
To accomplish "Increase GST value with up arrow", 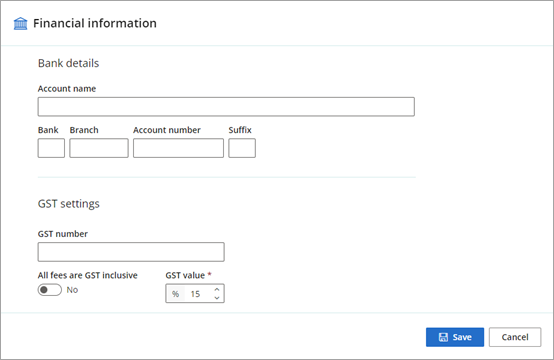I will [217, 289].
